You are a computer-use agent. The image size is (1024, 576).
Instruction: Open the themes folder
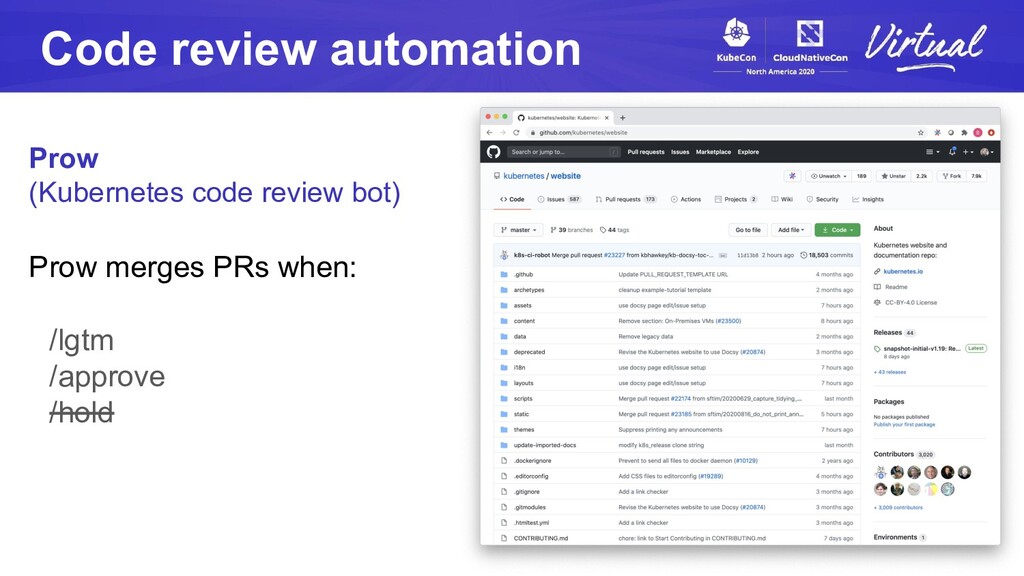(x=524, y=430)
